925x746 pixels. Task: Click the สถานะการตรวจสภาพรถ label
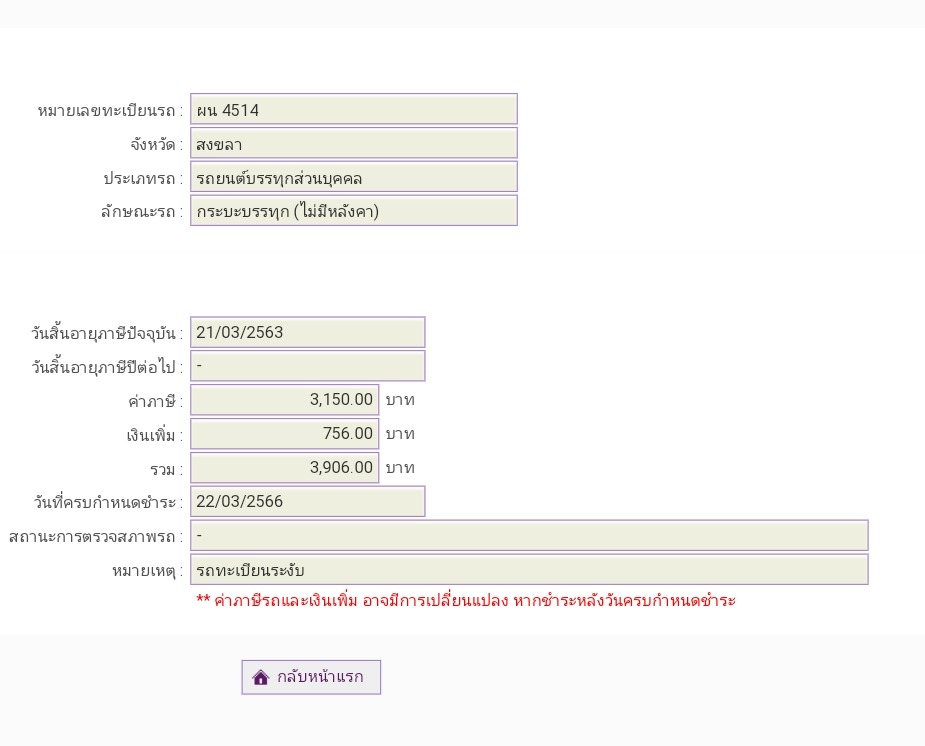click(x=96, y=537)
